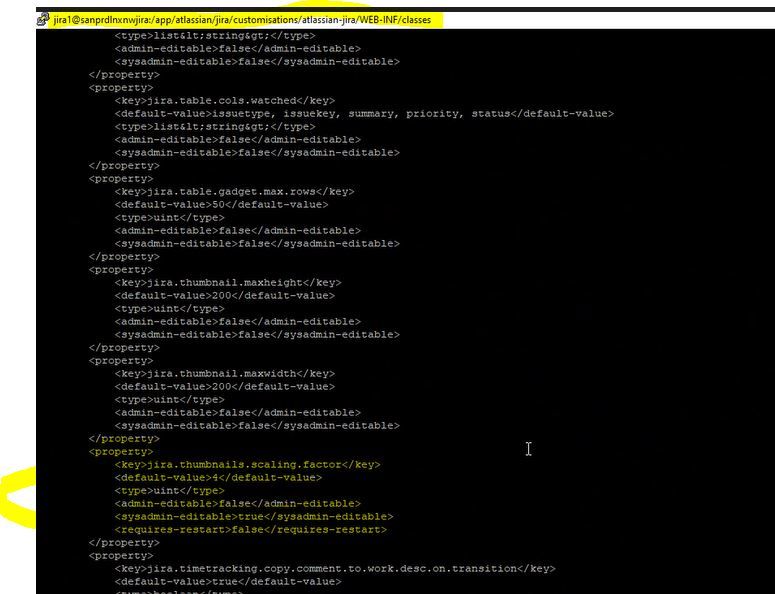Click the opening property tag highlighted in yellow

pos(121,452)
